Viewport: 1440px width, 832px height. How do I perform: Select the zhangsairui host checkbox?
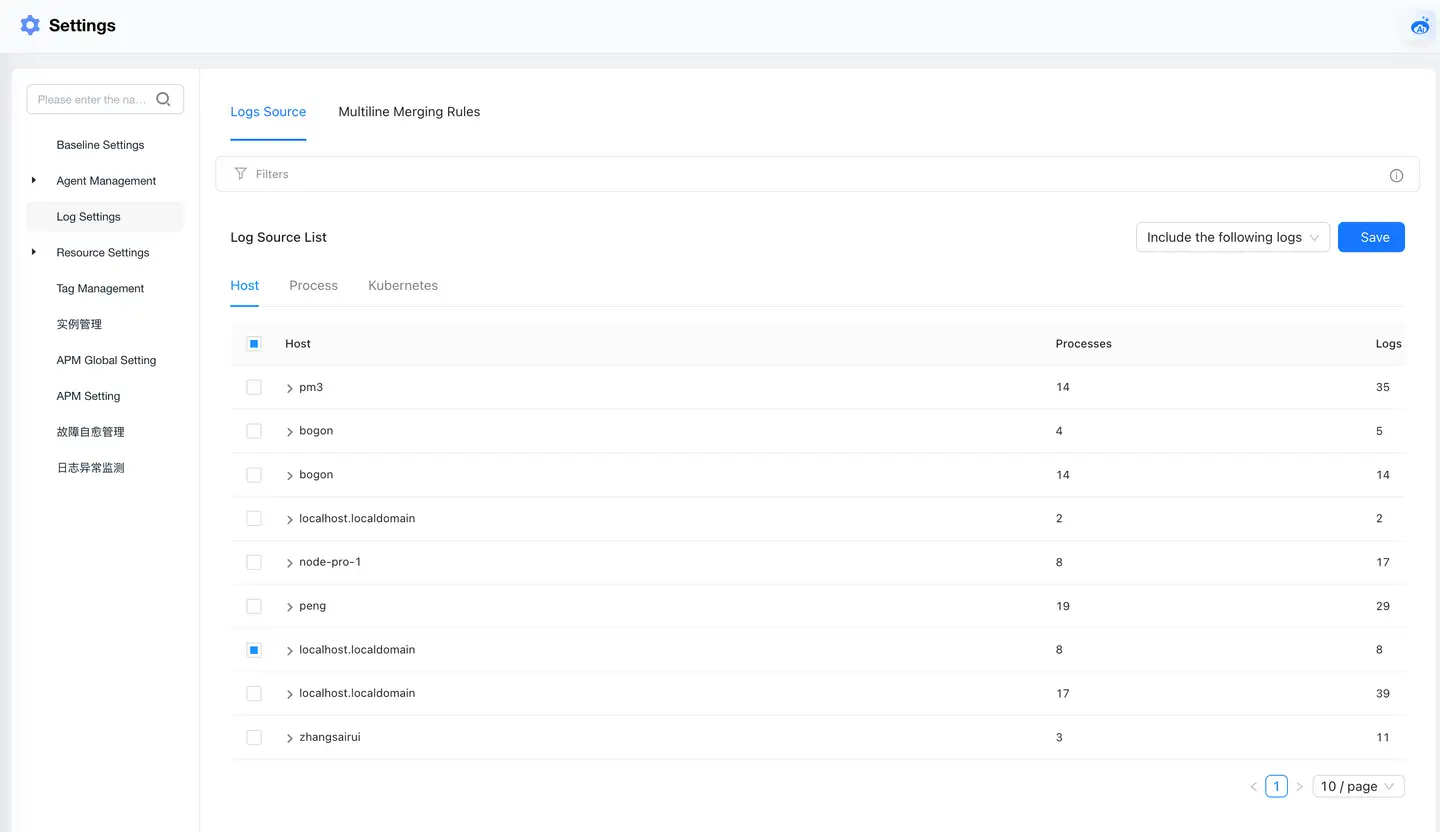pyautogui.click(x=254, y=738)
